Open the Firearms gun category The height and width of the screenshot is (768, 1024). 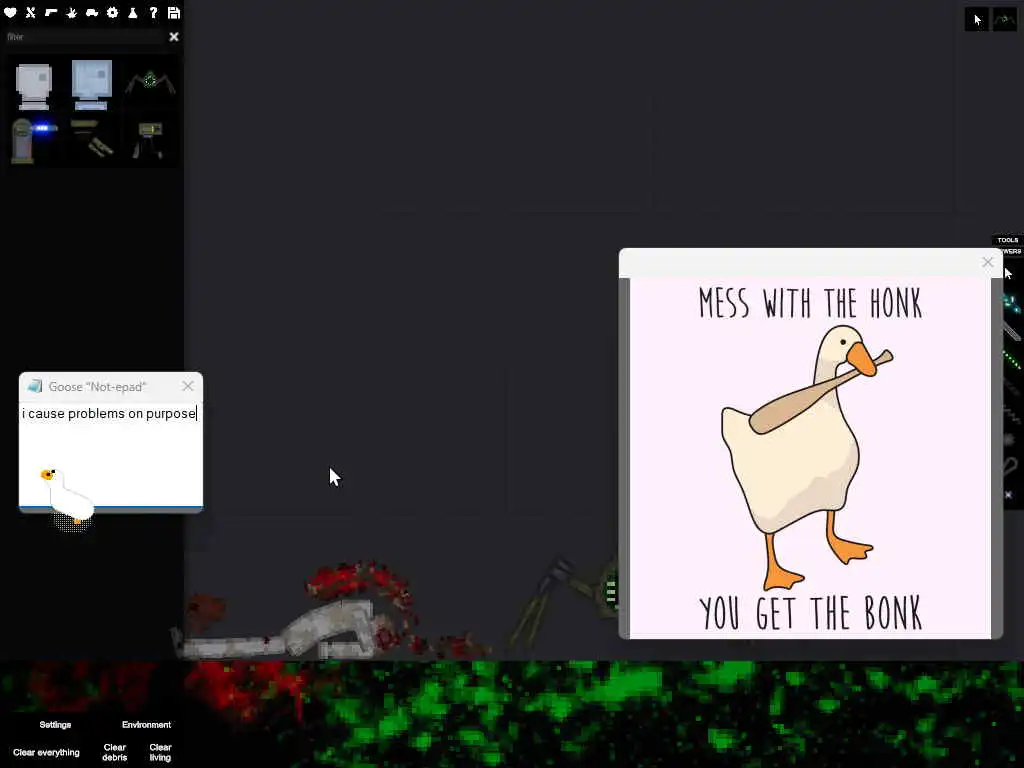(51, 12)
